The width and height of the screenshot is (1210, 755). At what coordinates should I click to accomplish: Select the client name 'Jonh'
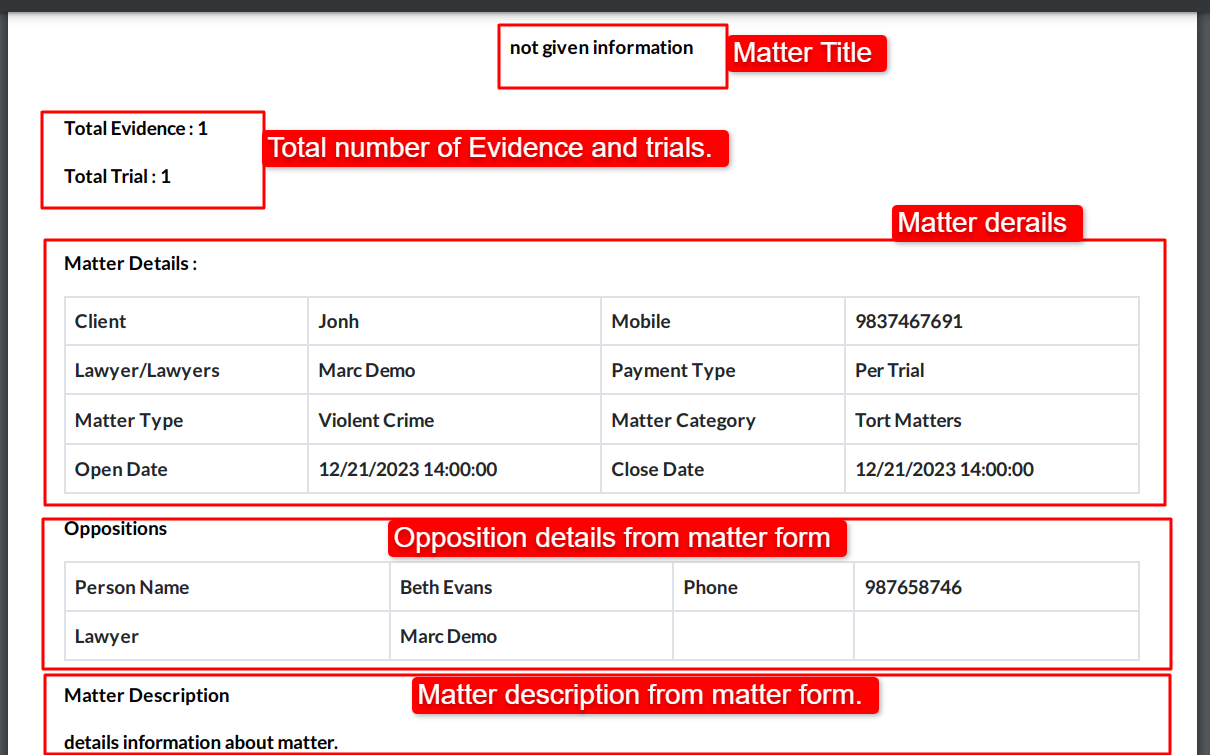point(338,321)
